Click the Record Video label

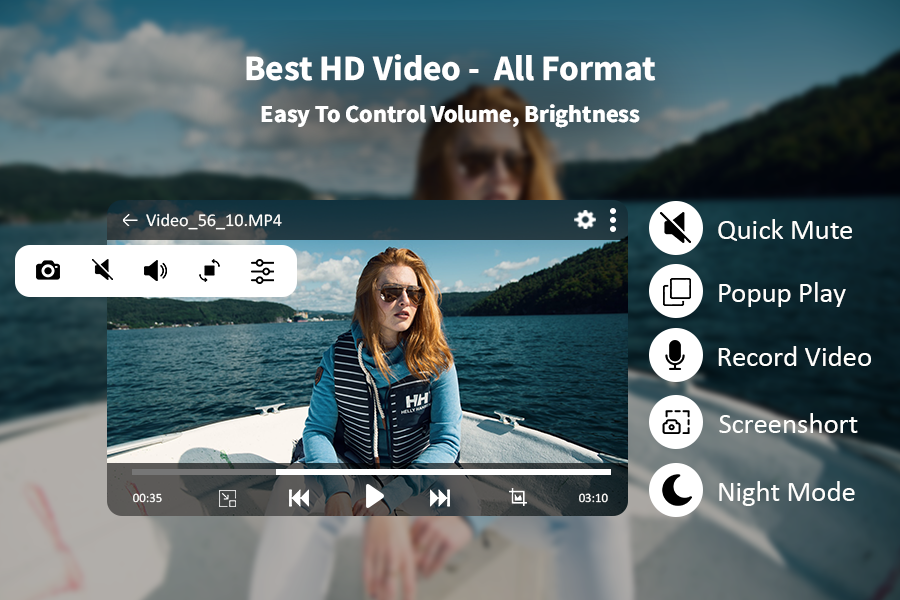(x=794, y=357)
